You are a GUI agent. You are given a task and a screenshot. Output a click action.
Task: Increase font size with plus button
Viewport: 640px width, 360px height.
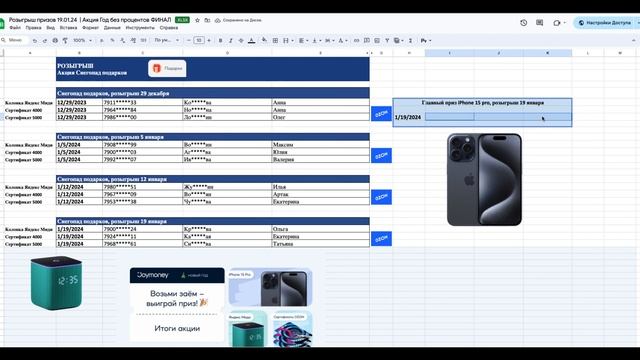coord(209,40)
